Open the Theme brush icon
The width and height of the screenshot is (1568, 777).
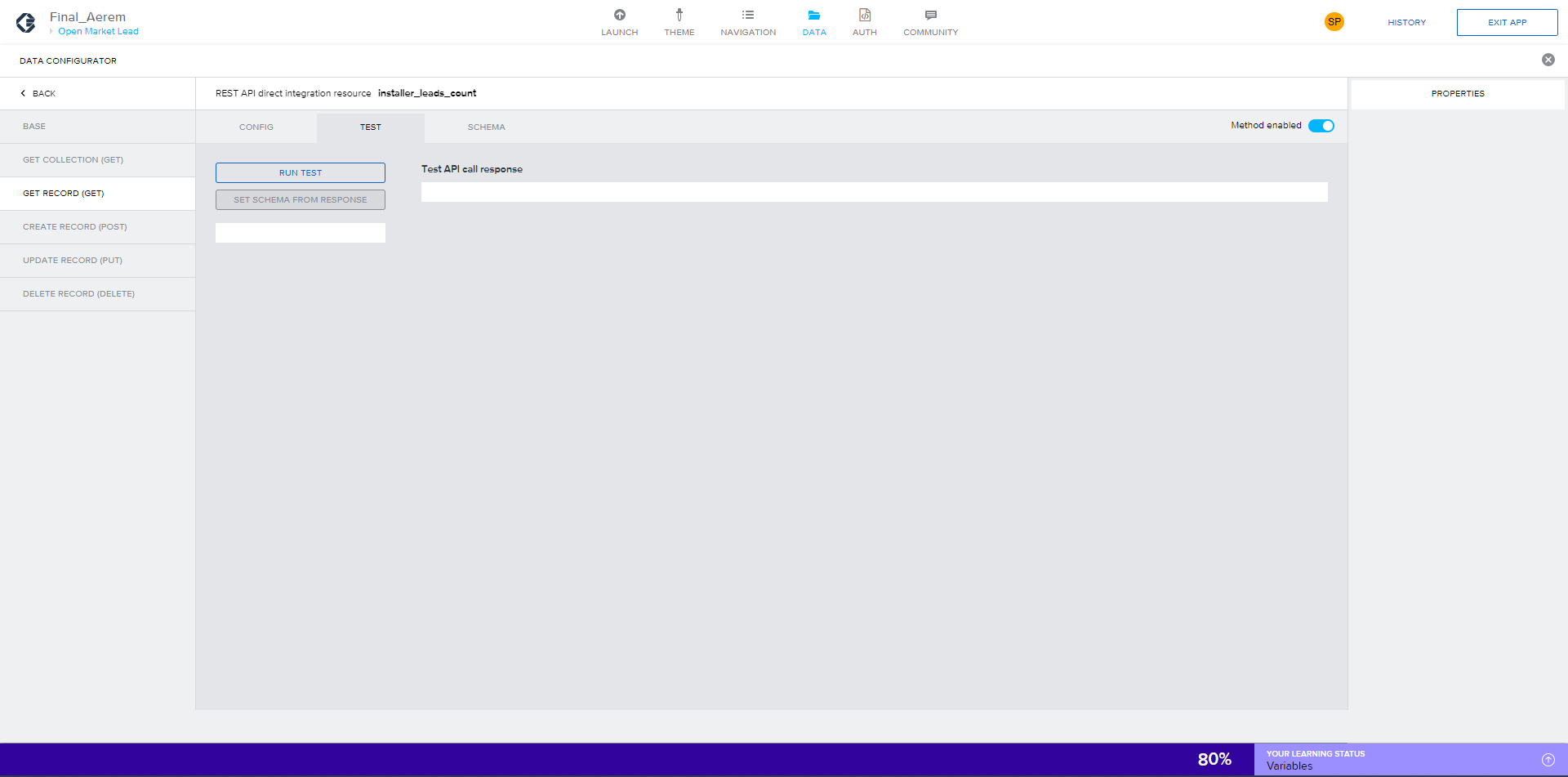coord(679,15)
